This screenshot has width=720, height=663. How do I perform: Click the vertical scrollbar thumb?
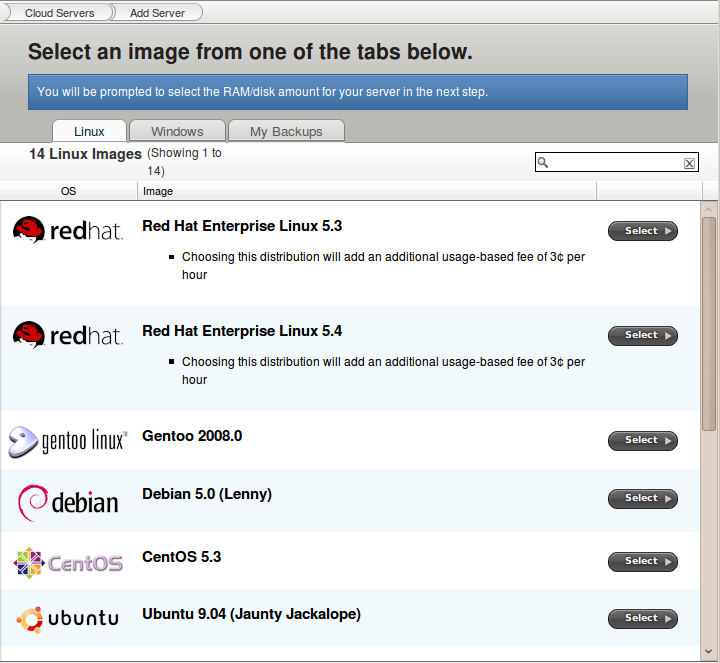pos(709,324)
